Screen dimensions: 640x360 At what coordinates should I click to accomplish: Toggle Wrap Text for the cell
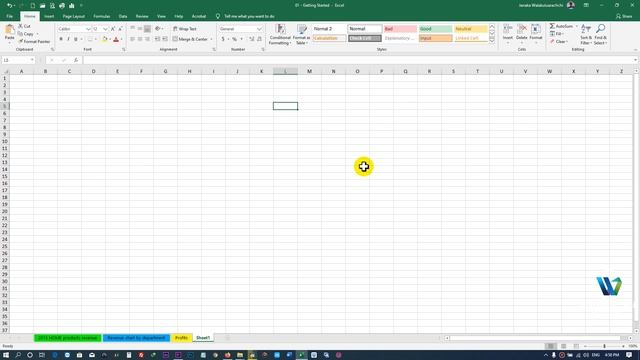(184, 29)
